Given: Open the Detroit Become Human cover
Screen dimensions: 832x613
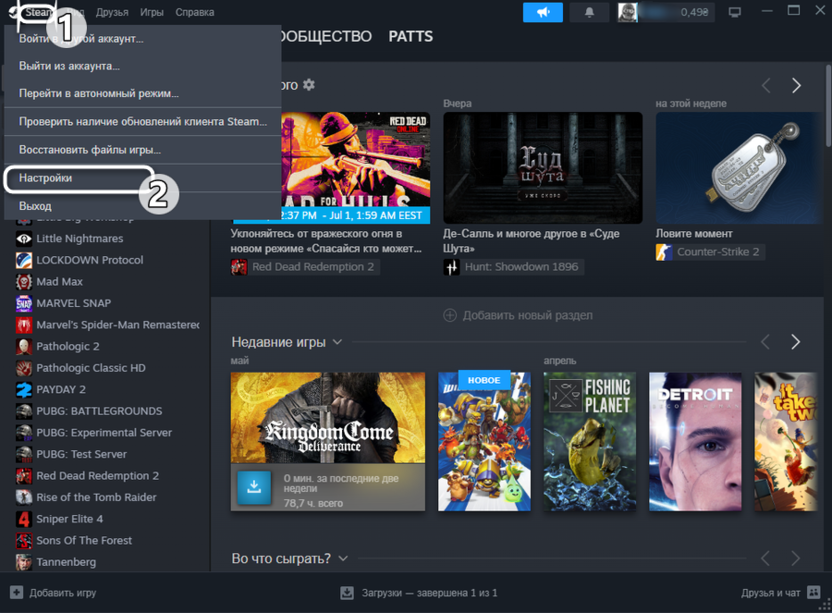Looking at the screenshot, I should point(695,442).
